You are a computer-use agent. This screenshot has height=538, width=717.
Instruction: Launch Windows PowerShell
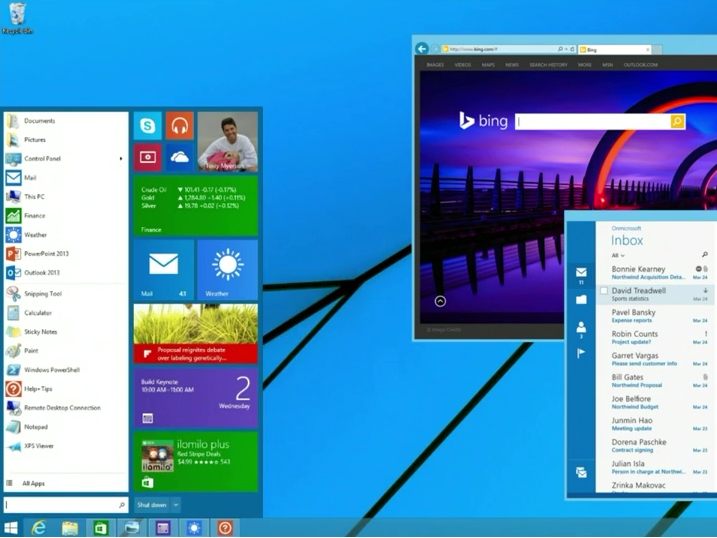point(65,370)
